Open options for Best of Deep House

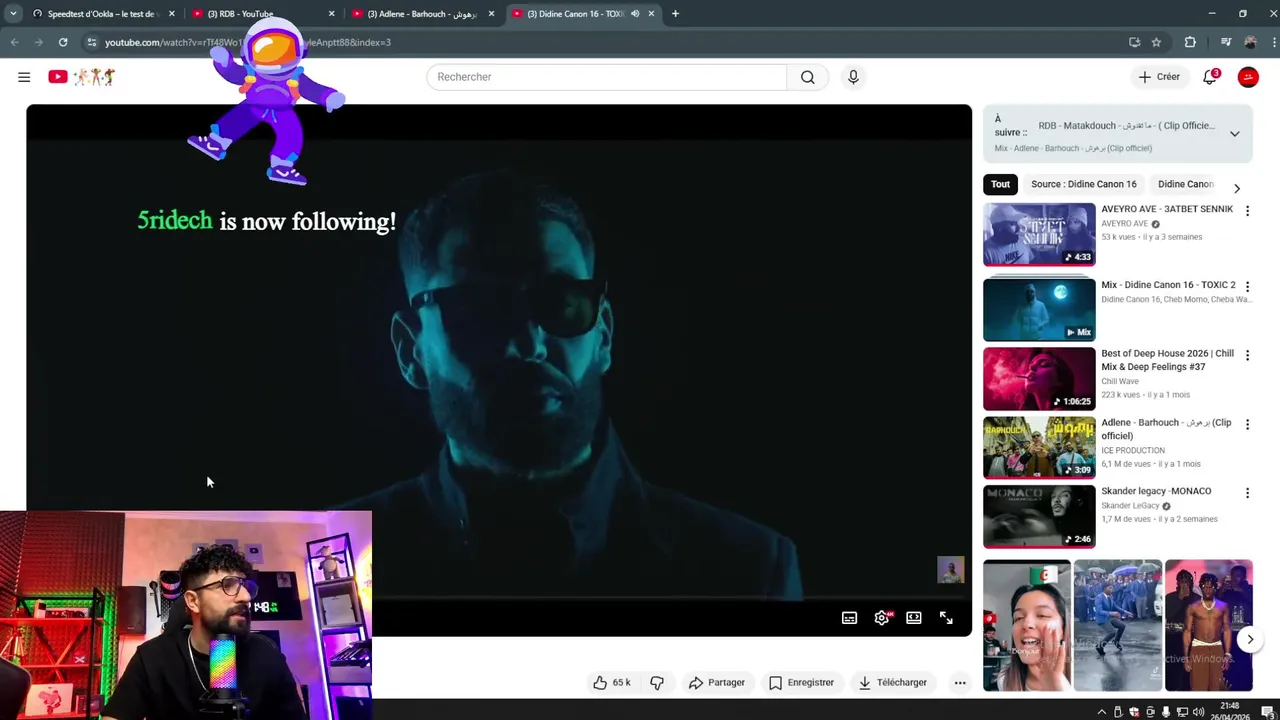tap(1247, 355)
